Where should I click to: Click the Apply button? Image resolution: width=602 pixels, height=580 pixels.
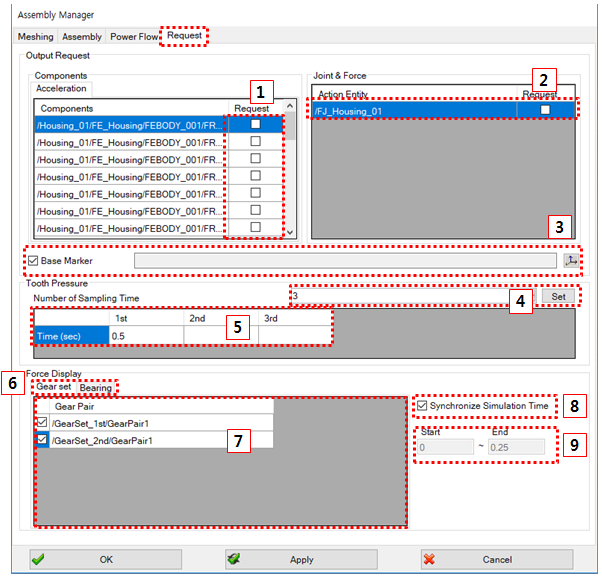(x=301, y=559)
